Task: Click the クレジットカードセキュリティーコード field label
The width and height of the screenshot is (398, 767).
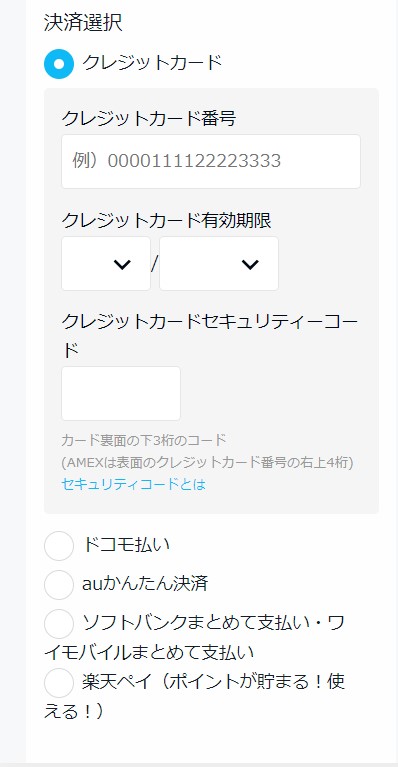Action: click(210, 336)
